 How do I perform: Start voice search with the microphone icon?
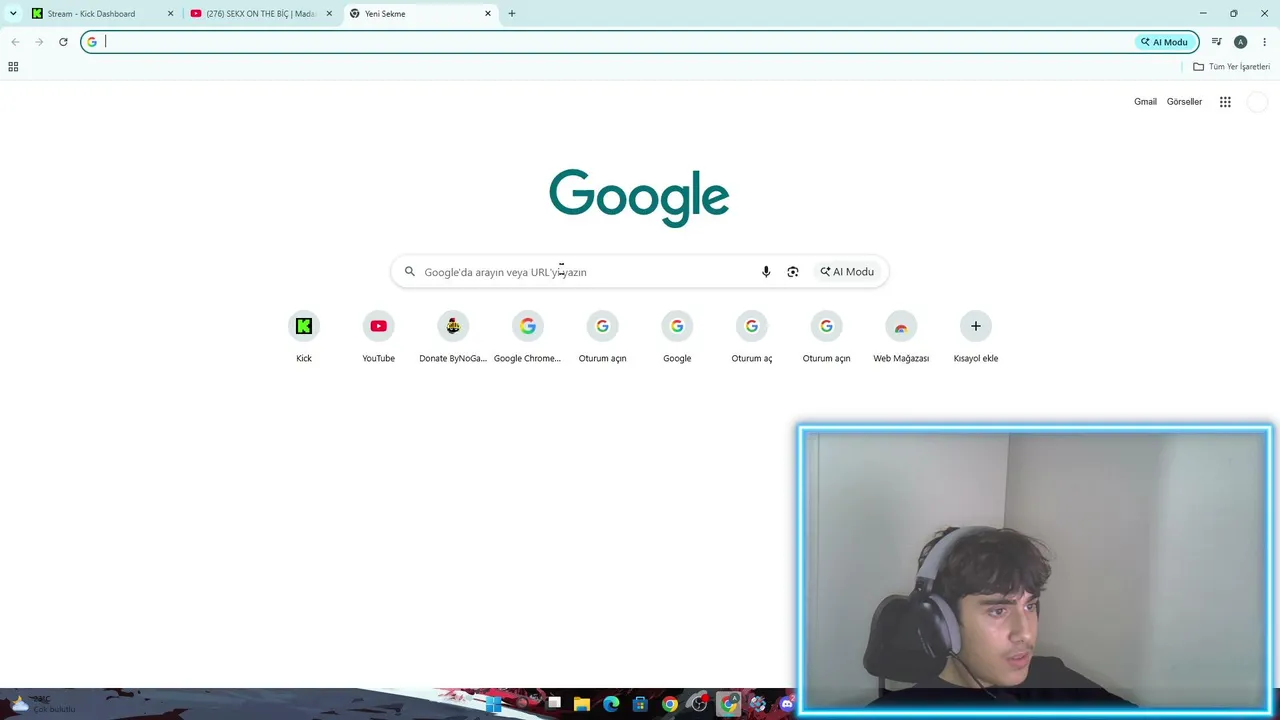pyautogui.click(x=766, y=272)
